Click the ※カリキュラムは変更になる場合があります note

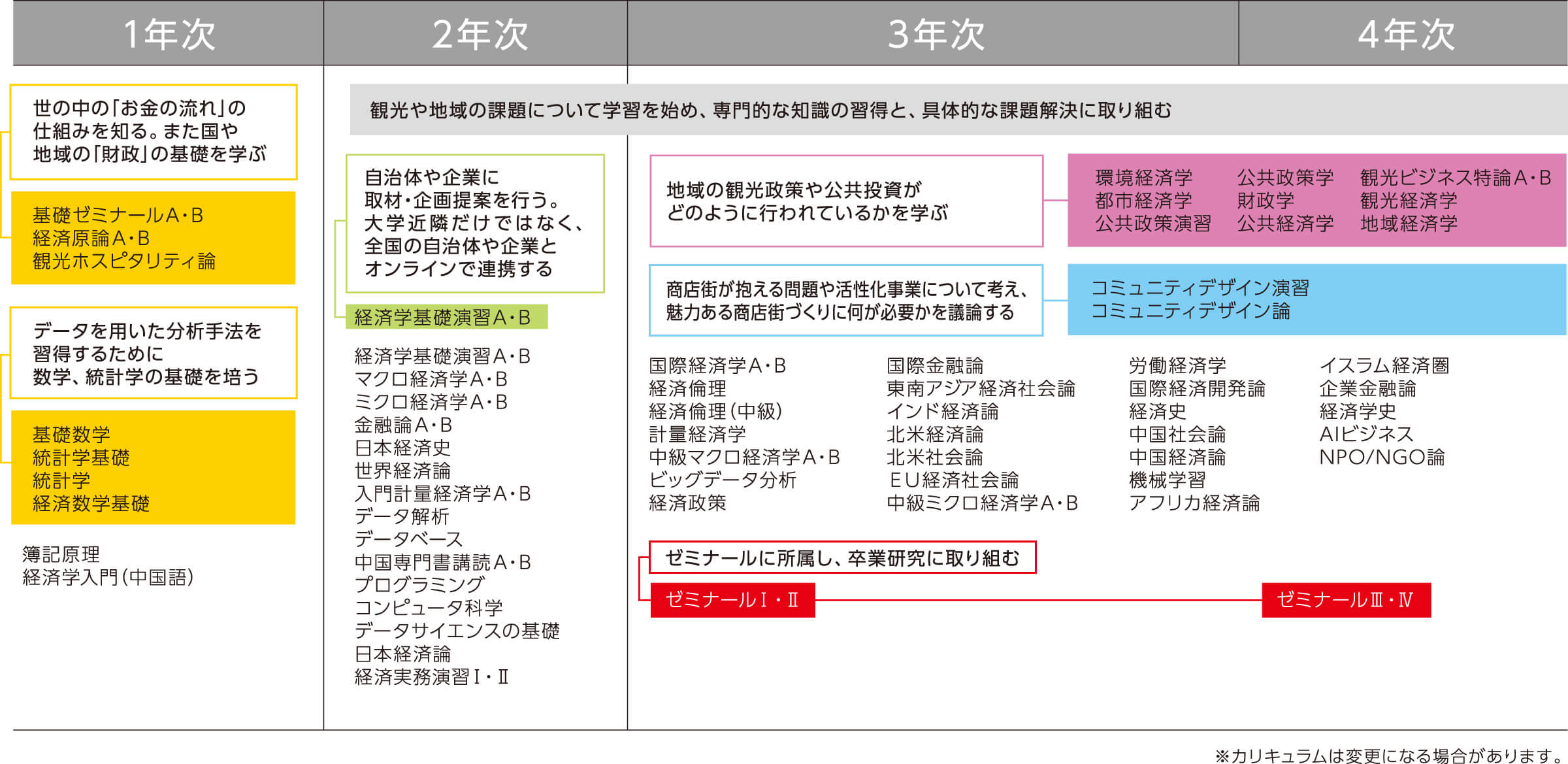pyautogui.click(x=1390, y=756)
